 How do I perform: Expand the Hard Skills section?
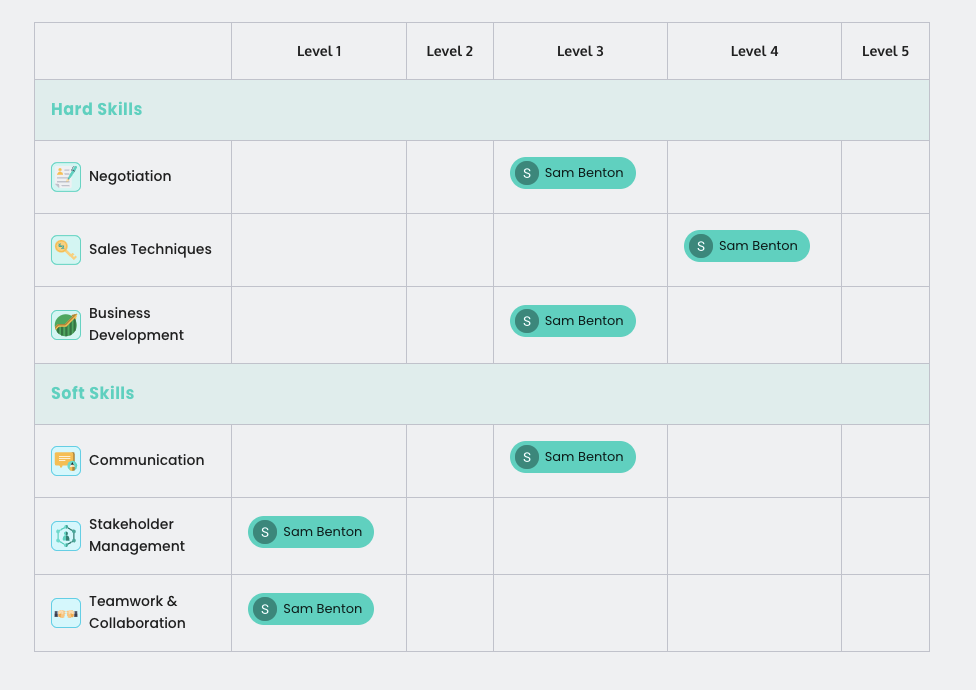96,109
